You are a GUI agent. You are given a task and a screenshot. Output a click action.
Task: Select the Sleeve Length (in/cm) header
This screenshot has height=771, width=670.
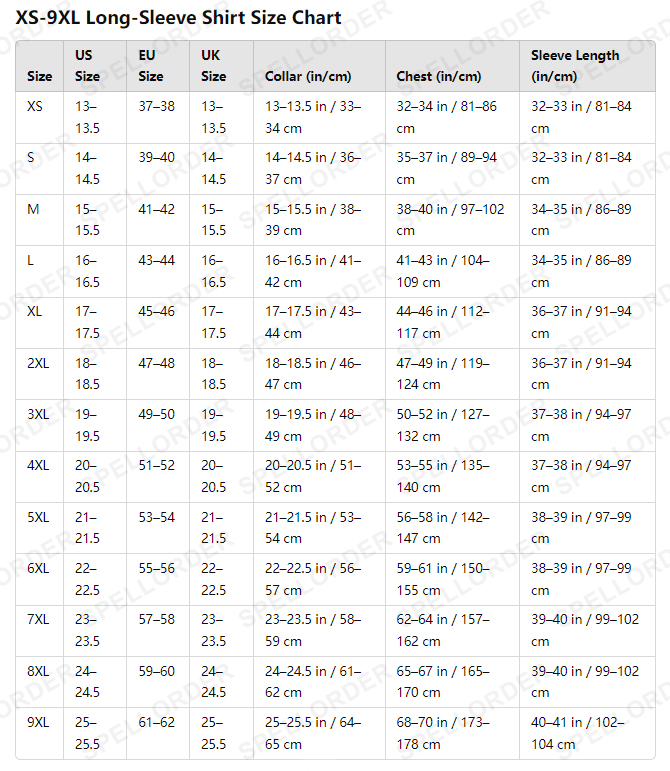point(575,66)
